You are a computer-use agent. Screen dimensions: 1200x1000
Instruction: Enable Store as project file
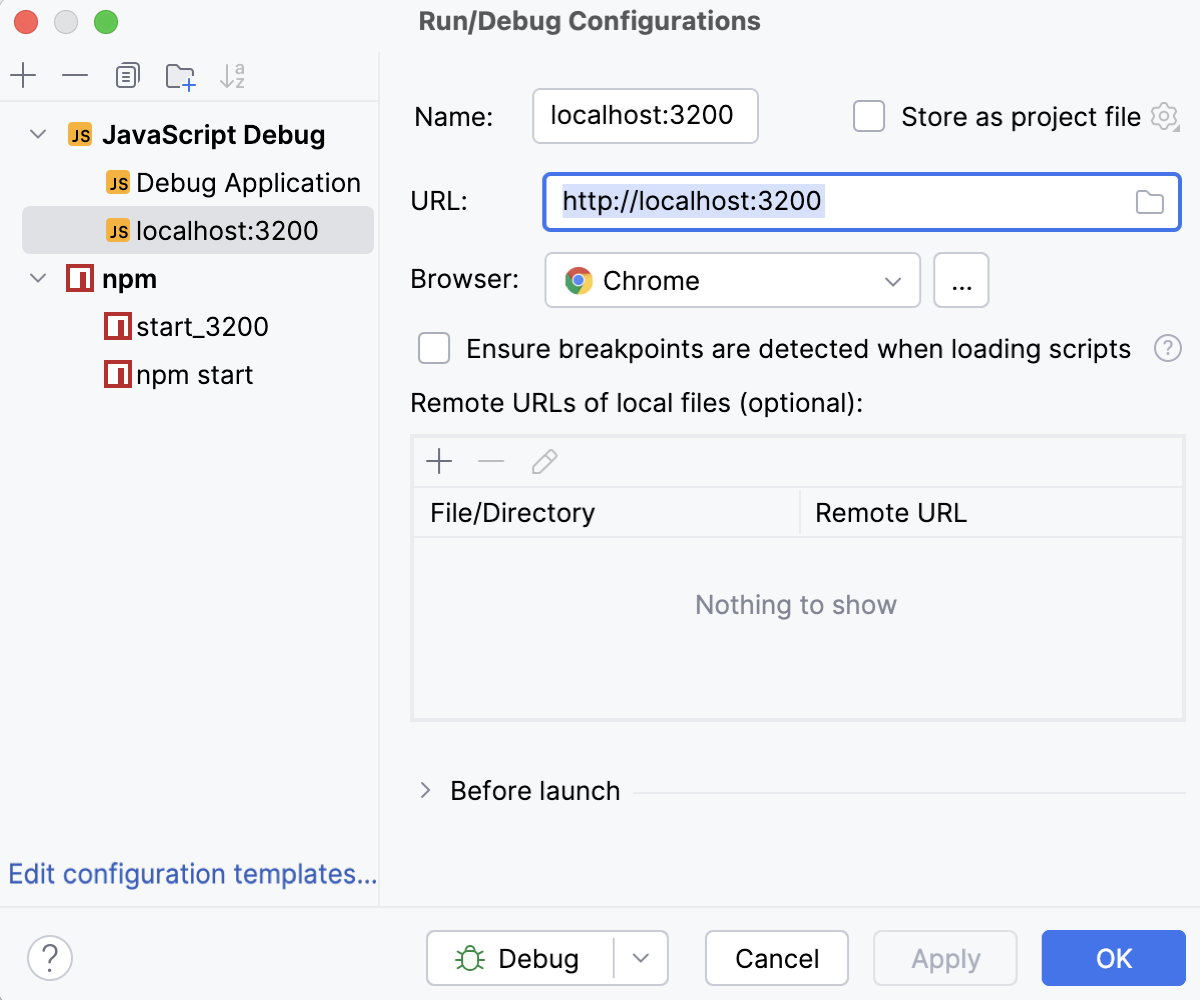tap(869, 116)
